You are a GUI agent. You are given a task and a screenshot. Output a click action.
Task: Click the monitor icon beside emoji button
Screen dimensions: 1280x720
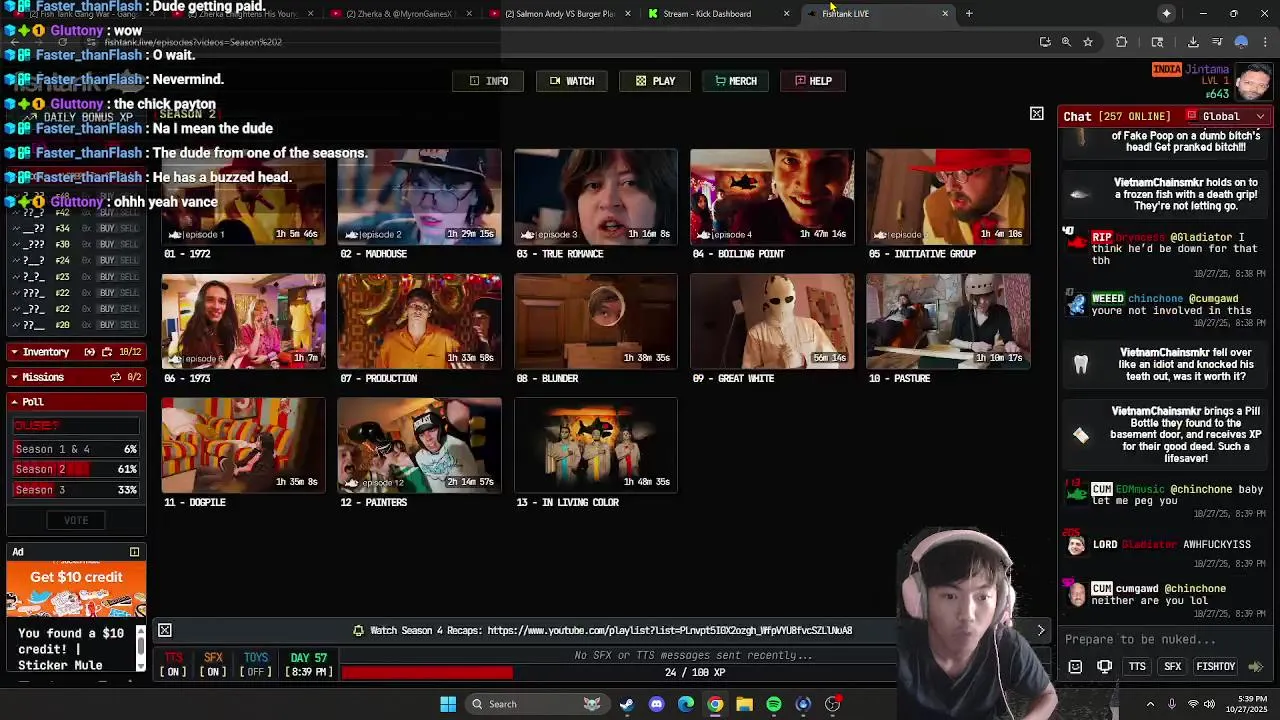1104,667
